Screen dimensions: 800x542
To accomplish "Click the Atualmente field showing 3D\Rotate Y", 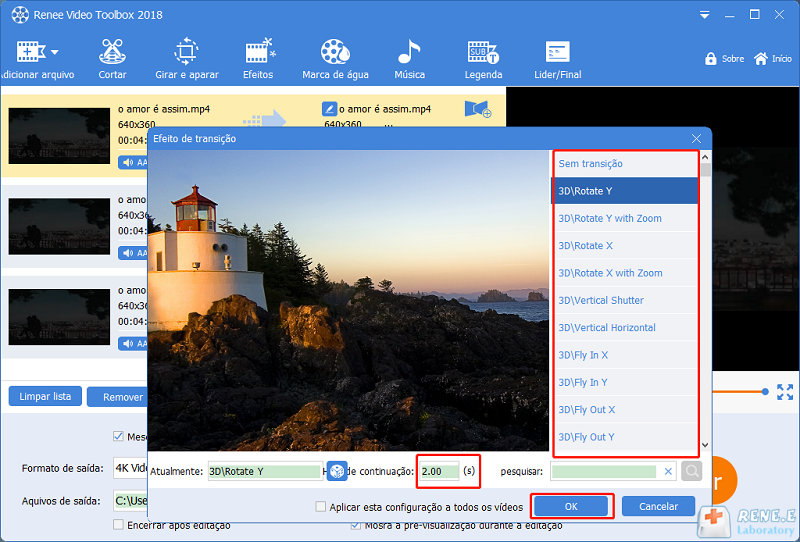I will click(x=264, y=471).
